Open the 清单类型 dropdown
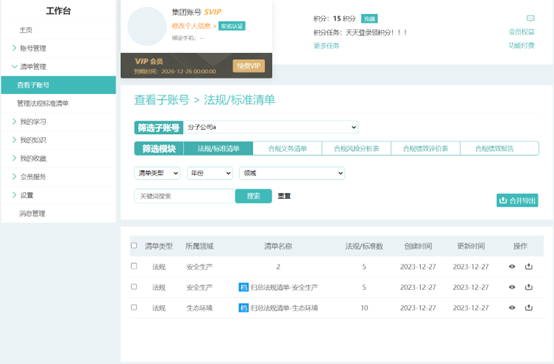554x364 pixels. click(157, 173)
